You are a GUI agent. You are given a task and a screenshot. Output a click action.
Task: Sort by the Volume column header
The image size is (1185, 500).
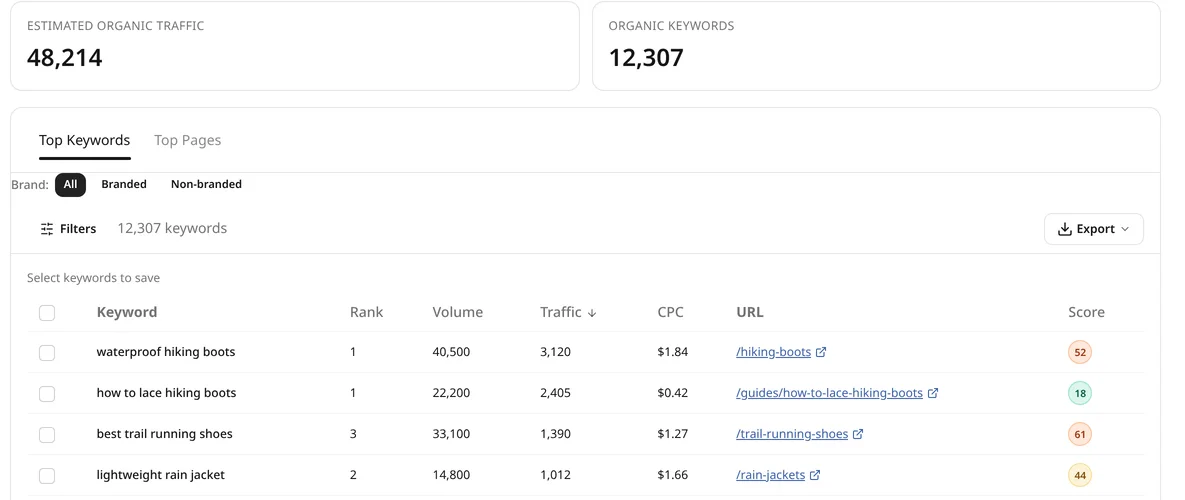coord(457,313)
